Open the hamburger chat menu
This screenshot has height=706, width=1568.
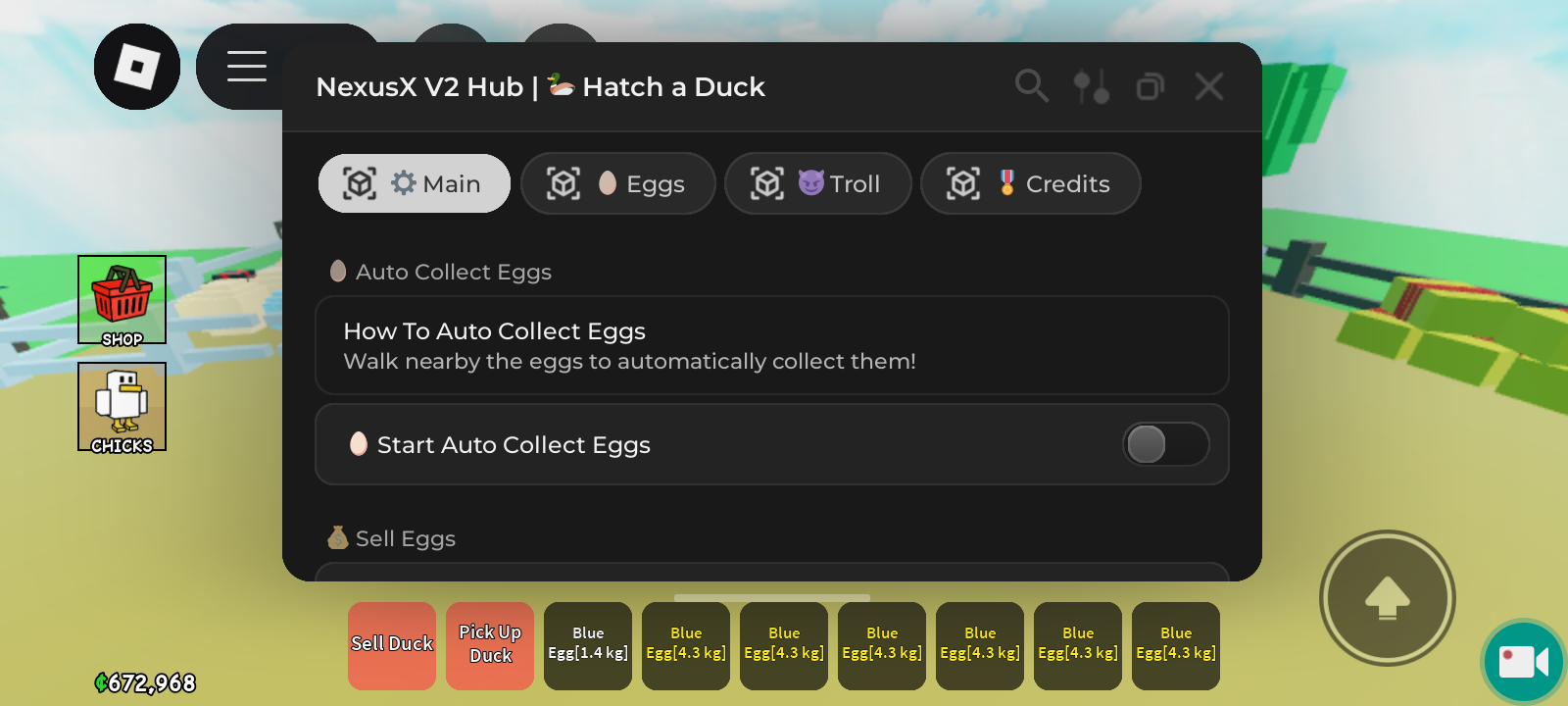tap(247, 67)
